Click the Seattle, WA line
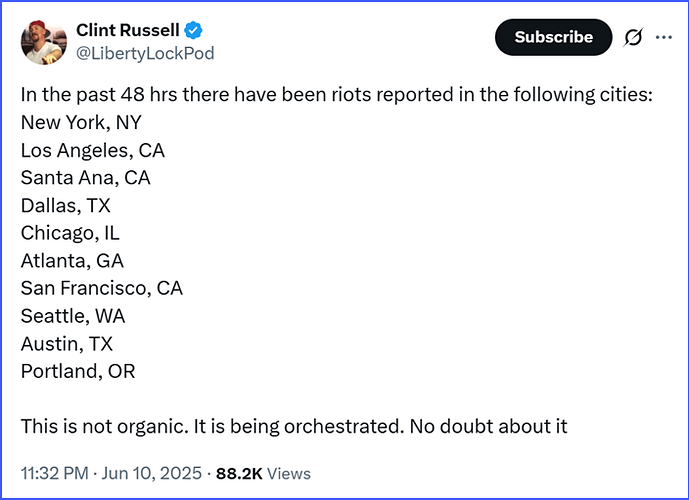689x500 pixels. coord(73,316)
